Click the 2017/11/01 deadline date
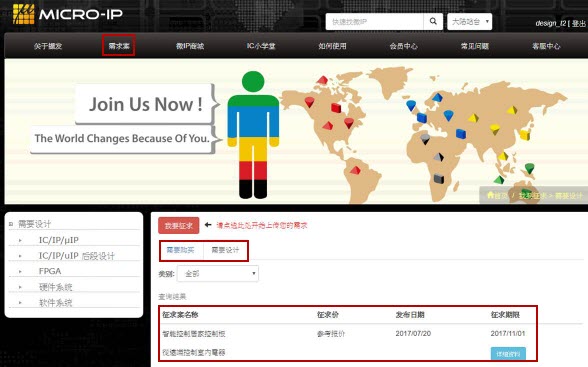 click(508, 333)
